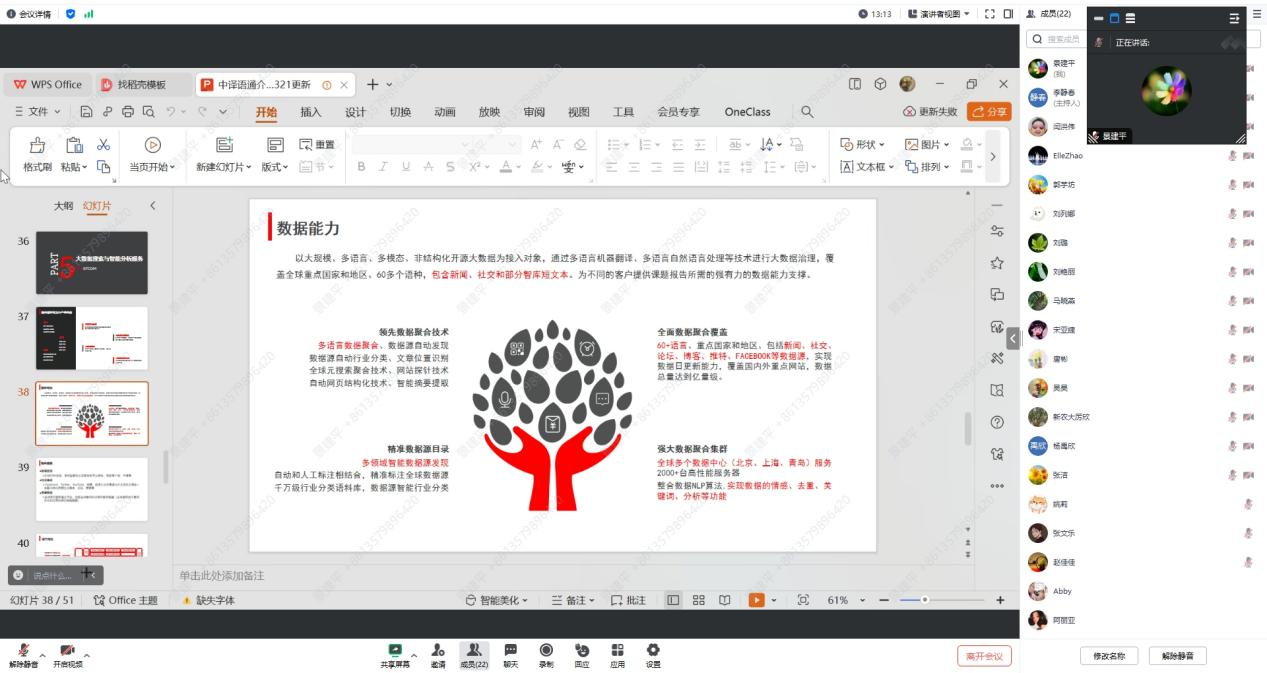Open the 邀请 invite icon

(x=438, y=650)
